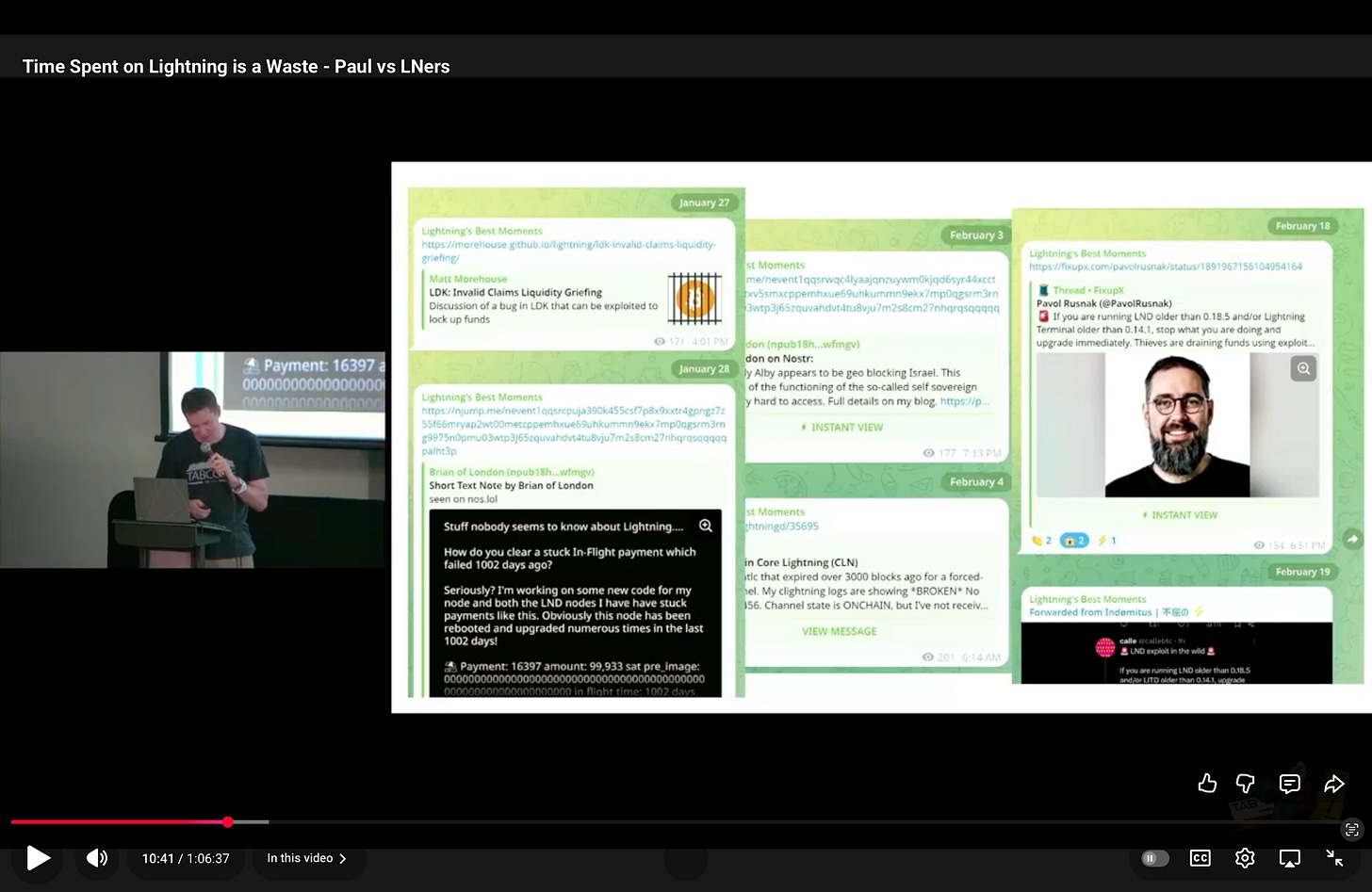Expand the 'In this video' chapters
The height and width of the screenshot is (892, 1372).
(306, 858)
